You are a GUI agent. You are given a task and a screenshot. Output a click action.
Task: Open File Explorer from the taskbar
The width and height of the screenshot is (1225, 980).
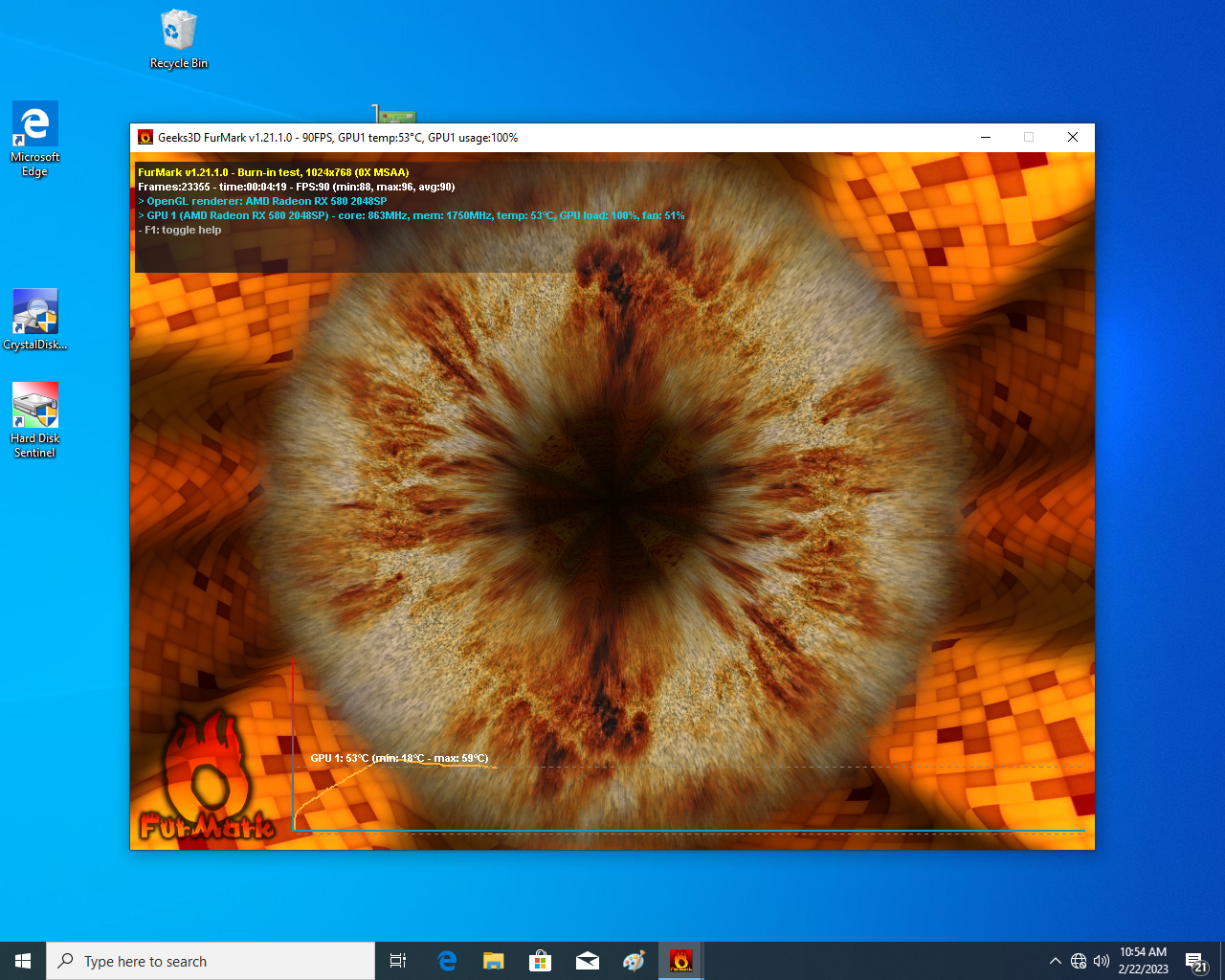(x=493, y=961)
